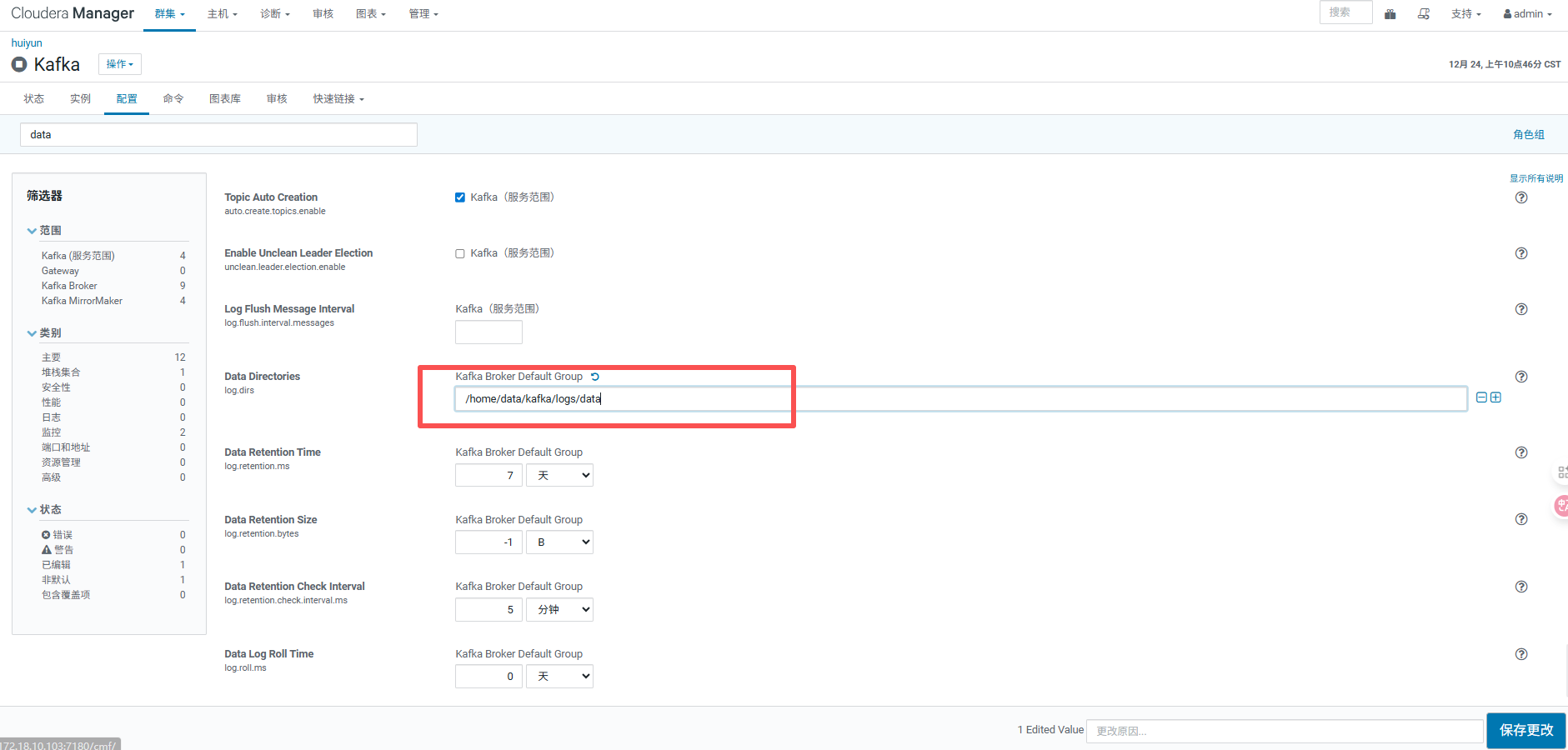Open the parcels gift box icon
Viewport: 1568px width, 750px height.
1390,14
